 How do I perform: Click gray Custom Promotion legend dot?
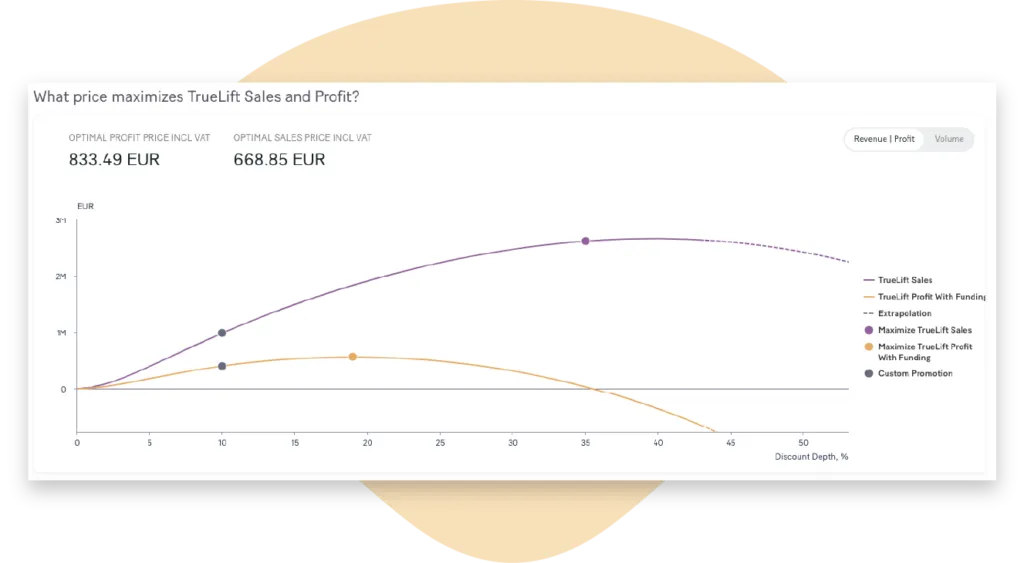tap(868, 373)
